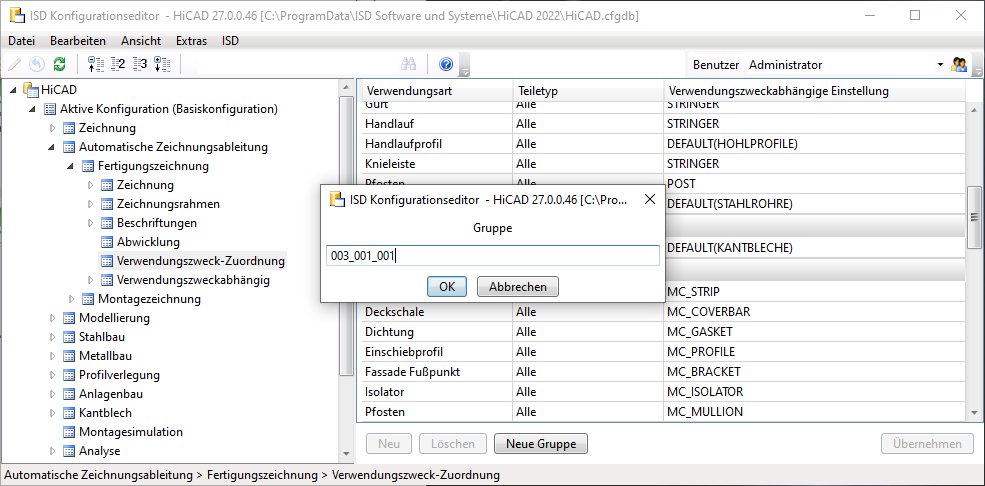The height and width of the screenshot is (486, 985).
Task: Expand tree to level 2 icon
Action: [x=117, y=64]
